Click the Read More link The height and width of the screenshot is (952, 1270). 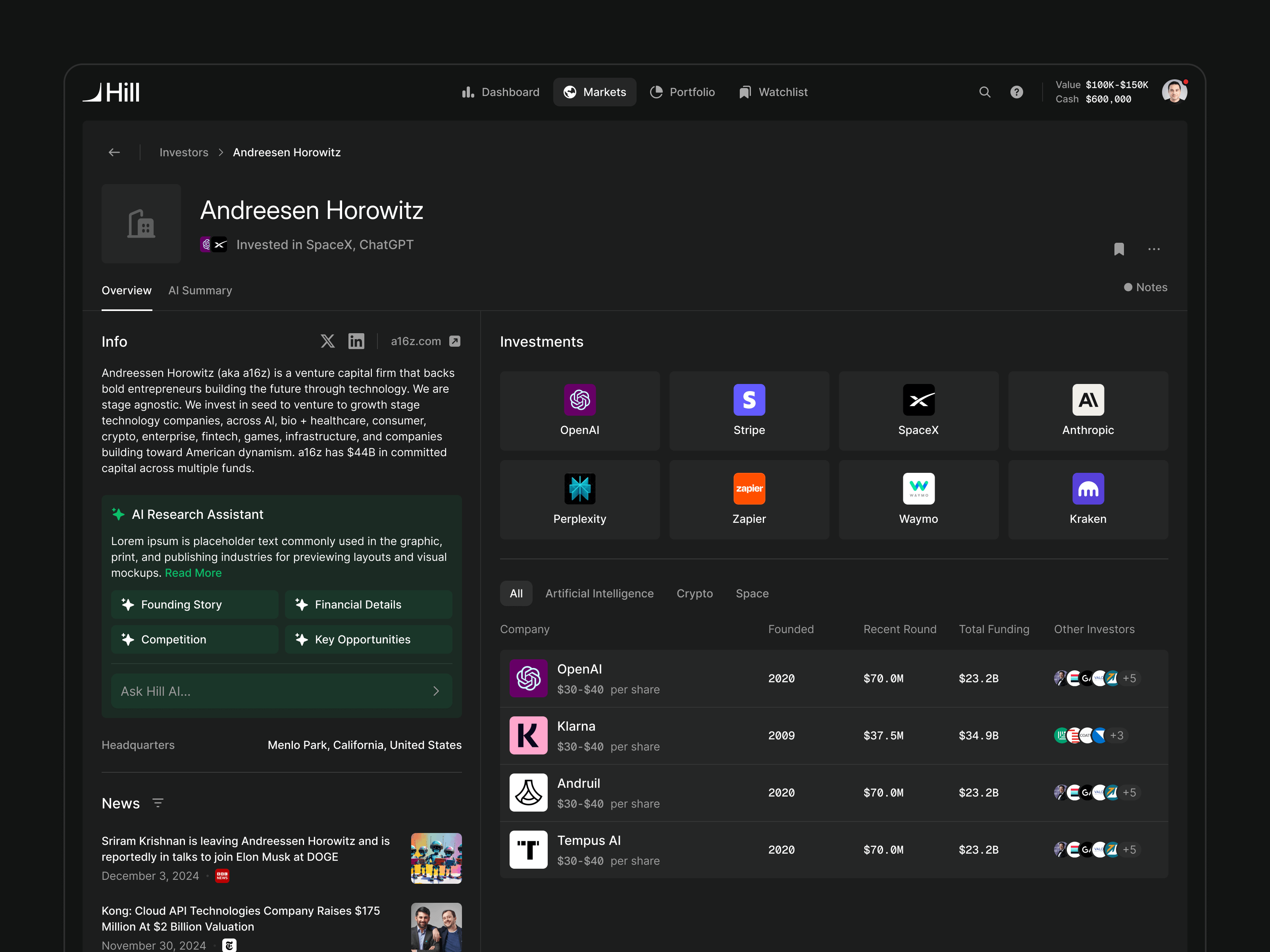point(193,573)
